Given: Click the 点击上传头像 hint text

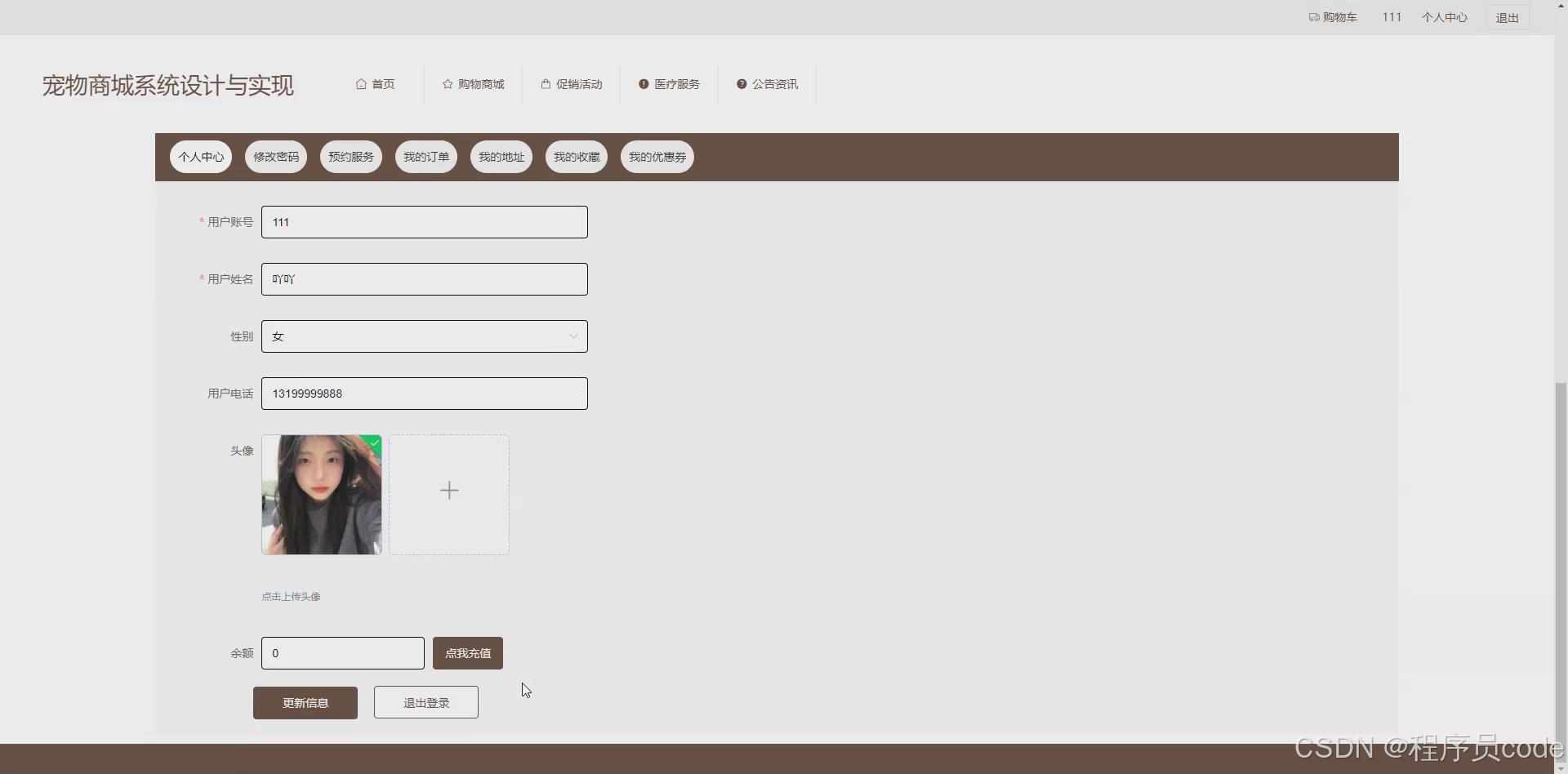Looking at the screenshot, I should tap(291, 597).
